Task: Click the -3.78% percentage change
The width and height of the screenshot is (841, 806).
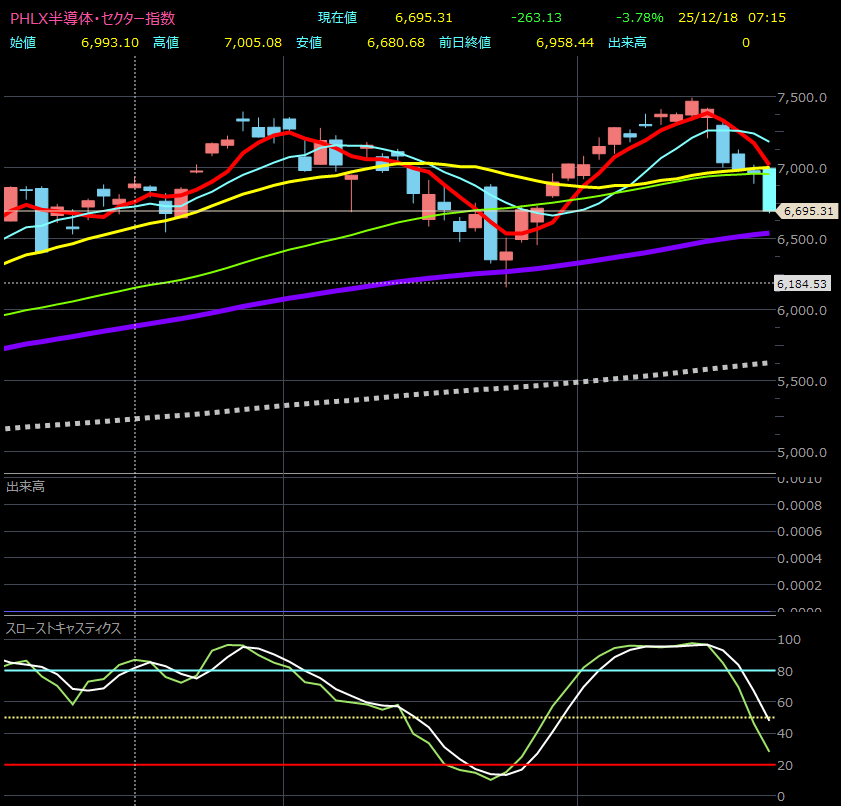Action: click(643, 18)
